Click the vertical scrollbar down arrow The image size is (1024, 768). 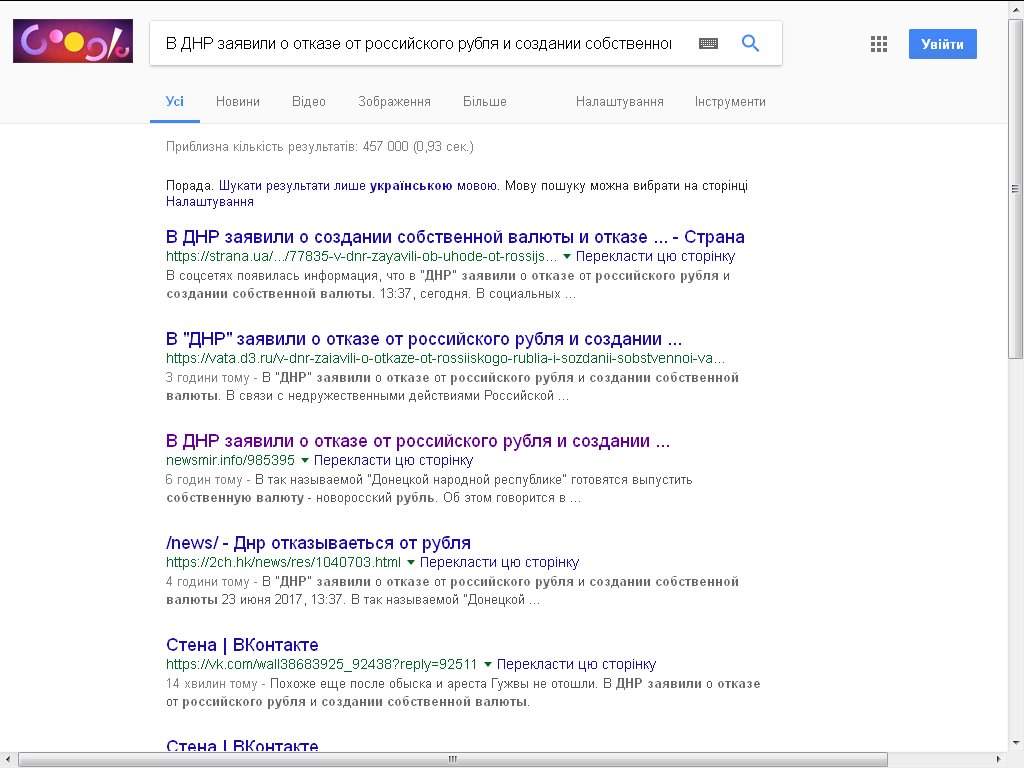click(x=1015, y=742)
